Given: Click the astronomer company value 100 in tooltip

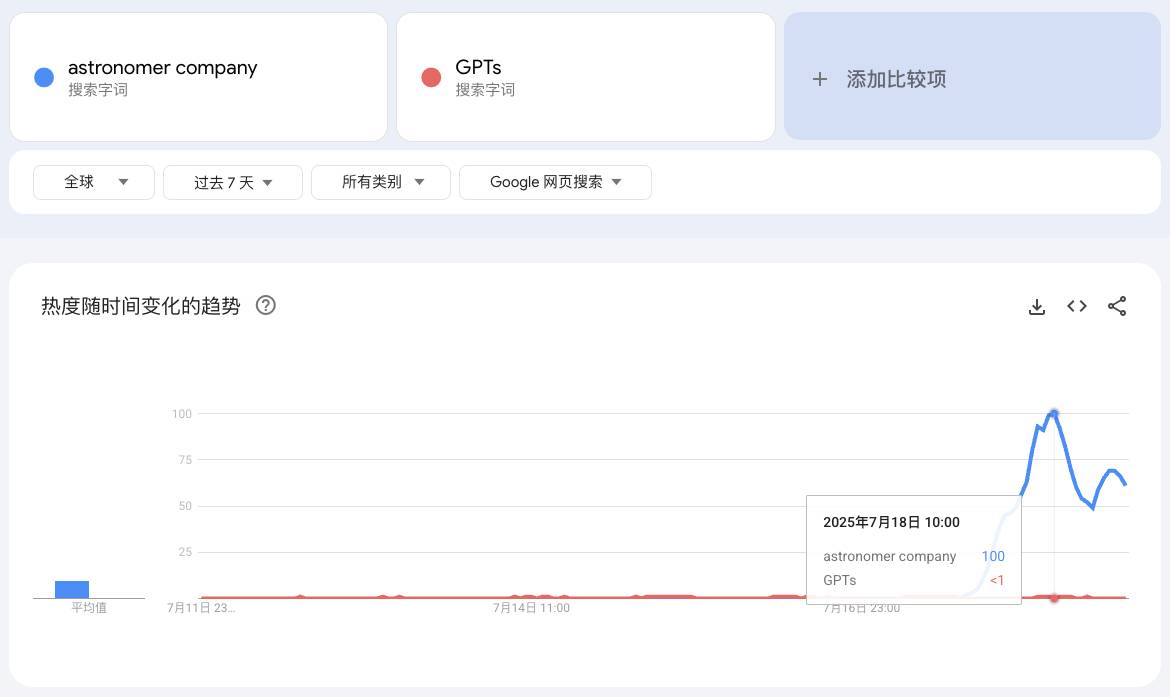Looking at the screenshot, I should pyautogui.click(x=993, y=556).
